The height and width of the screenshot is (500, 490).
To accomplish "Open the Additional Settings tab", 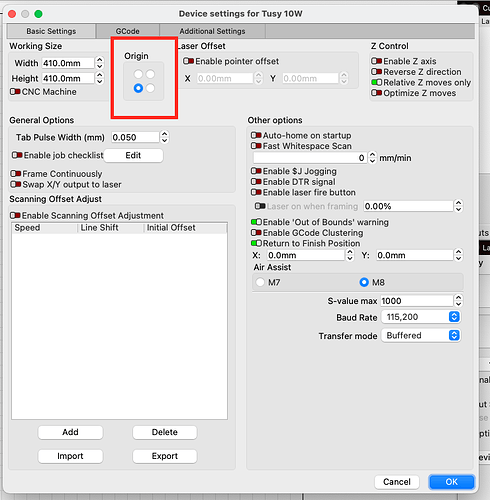I will tap(212, 31).
